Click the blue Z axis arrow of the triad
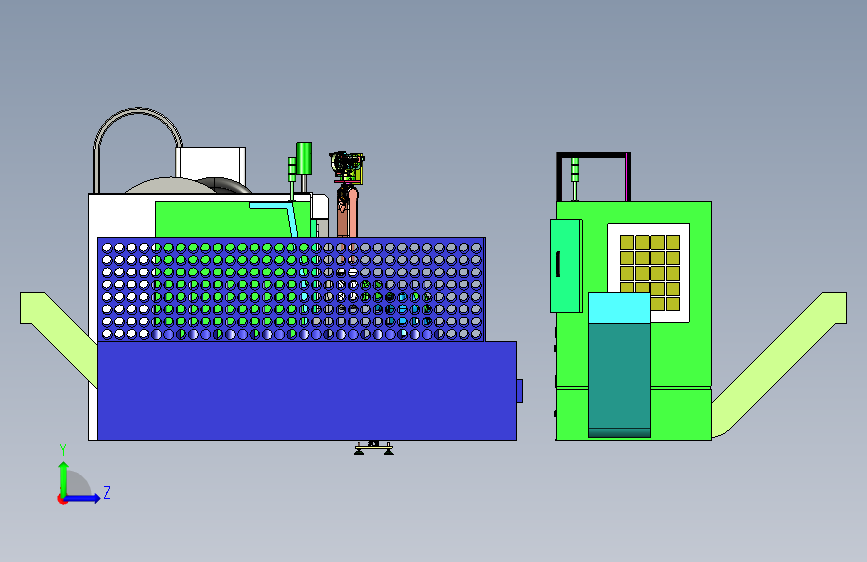This screenshot has width=867, height=562. click(83, 498)
